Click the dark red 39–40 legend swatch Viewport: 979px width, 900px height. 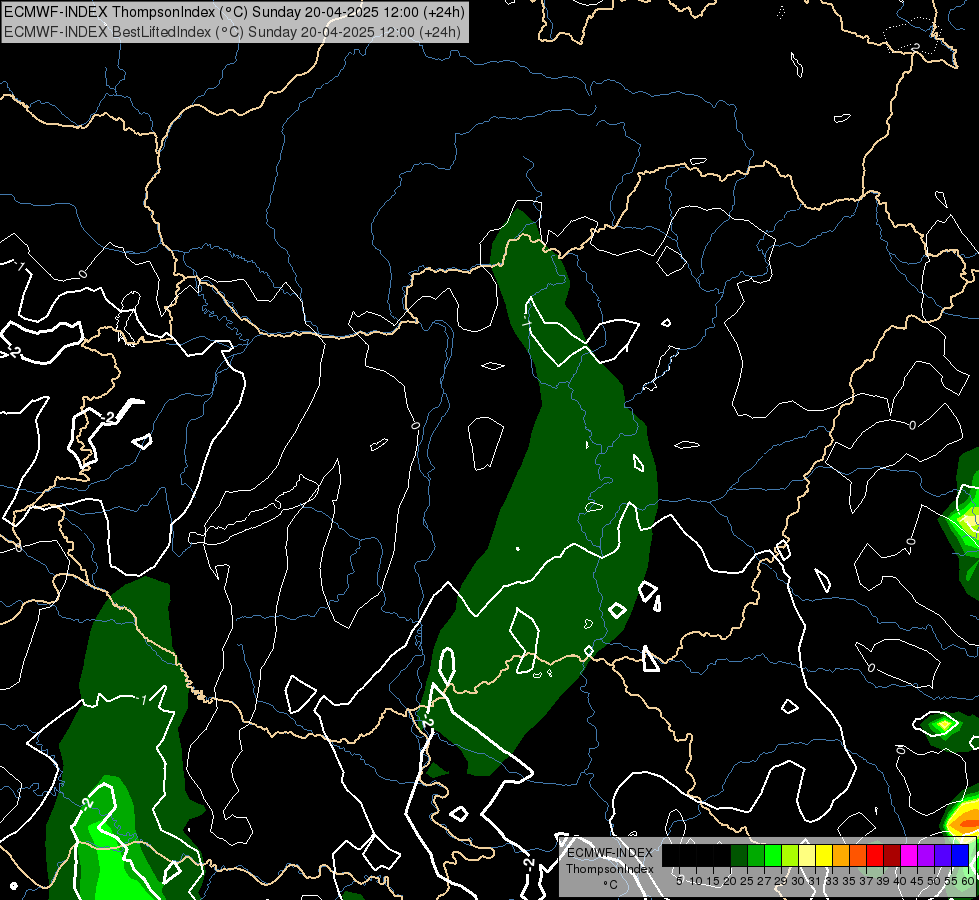pyautogui.click(x=892, y=855)
